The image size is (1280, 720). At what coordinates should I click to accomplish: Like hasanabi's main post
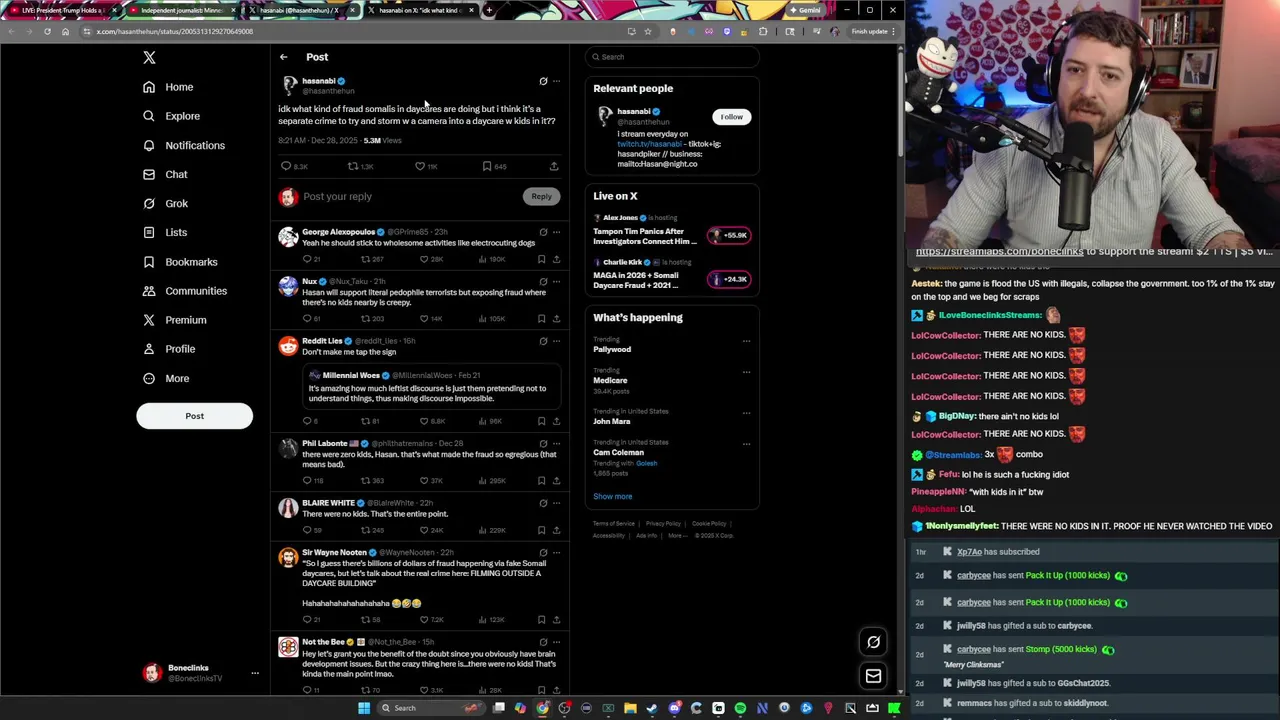tap(420, 166)
